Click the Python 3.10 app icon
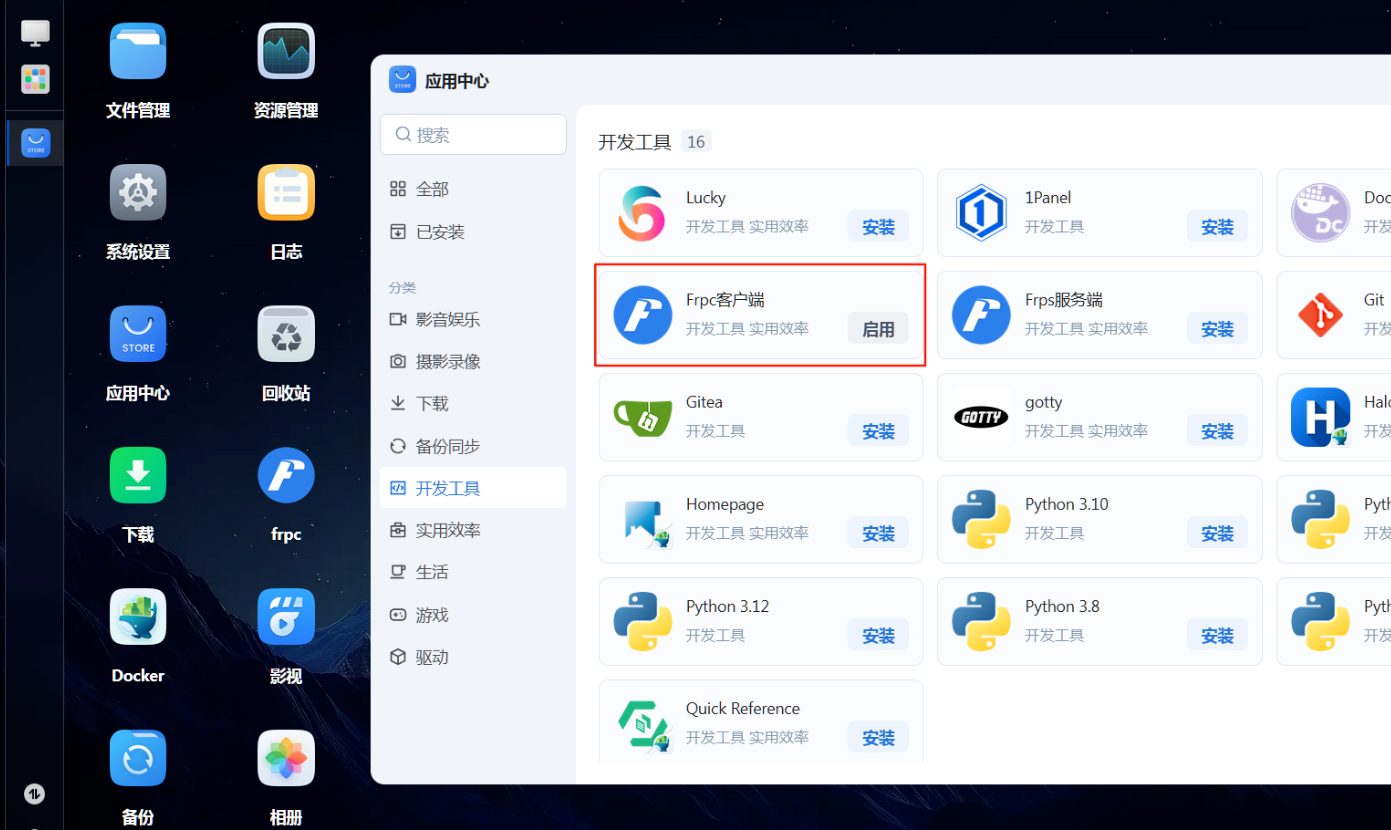1391x830 pixels. 981,520
